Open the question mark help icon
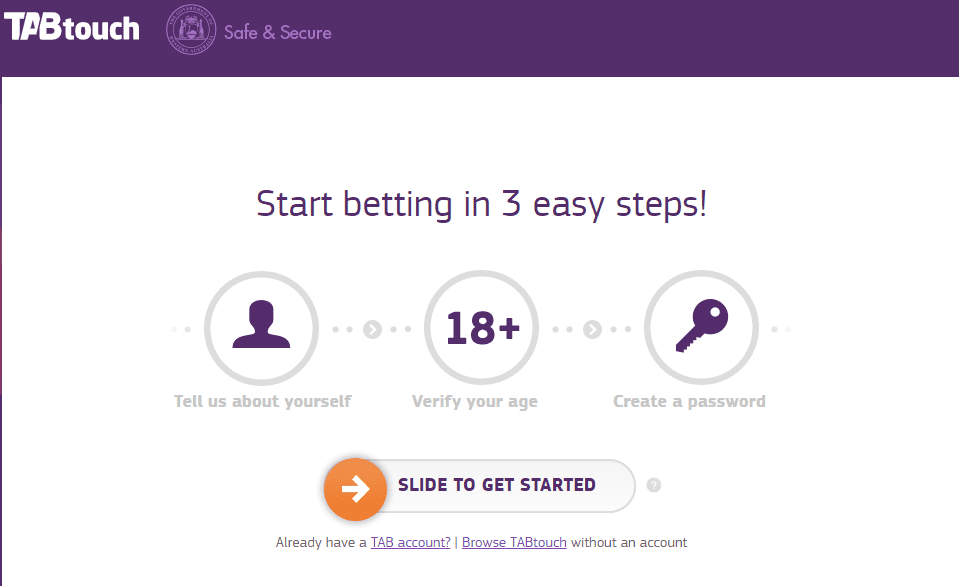959x586 pixels. [x=654, y=484]
